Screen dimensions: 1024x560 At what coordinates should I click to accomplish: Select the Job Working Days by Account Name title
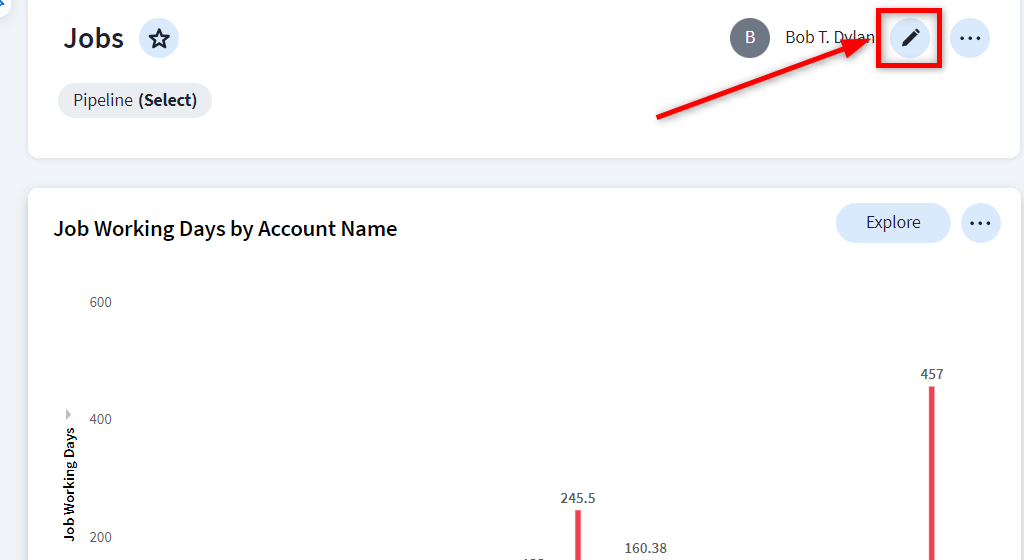225,229
